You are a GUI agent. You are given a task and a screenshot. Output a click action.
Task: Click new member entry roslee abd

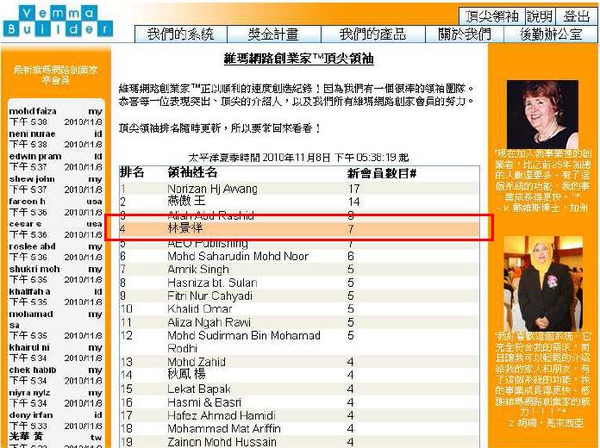pos(32,246)
